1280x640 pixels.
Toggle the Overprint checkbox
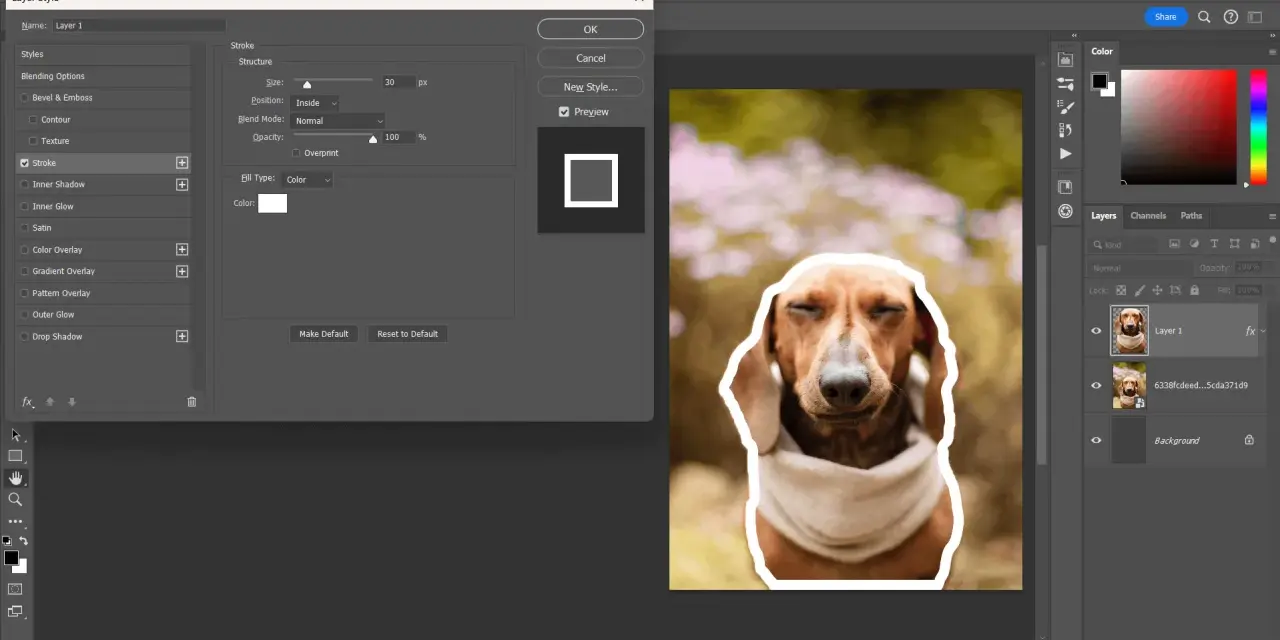(296, 153)
